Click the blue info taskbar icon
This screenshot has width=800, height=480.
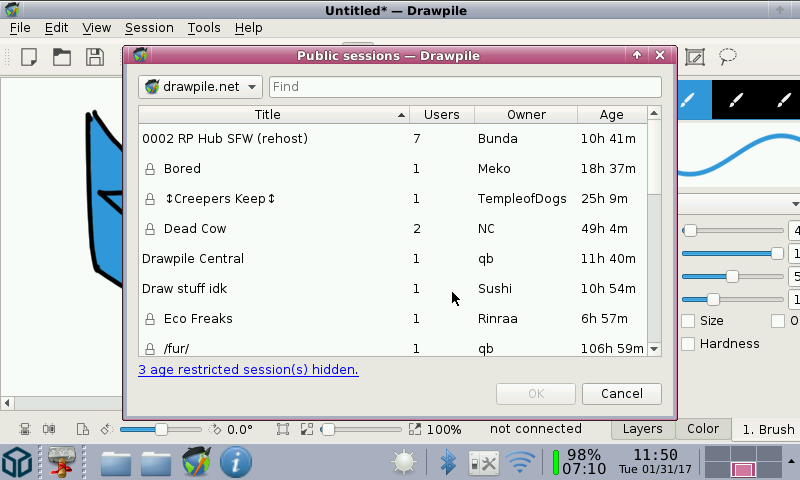coord(235,462)
